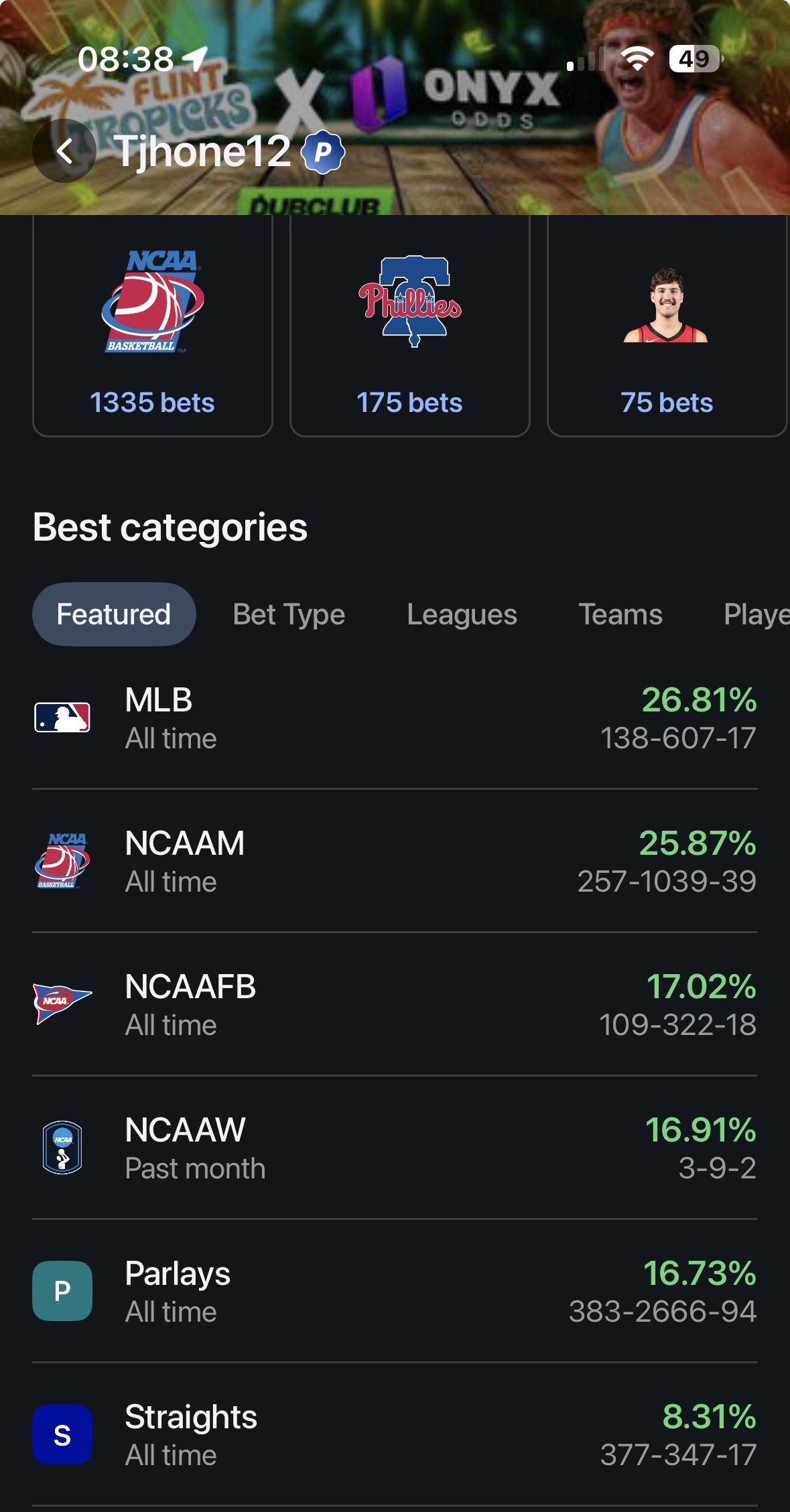Switch to the Leagues tab
790x1512 pixels.
462,614
